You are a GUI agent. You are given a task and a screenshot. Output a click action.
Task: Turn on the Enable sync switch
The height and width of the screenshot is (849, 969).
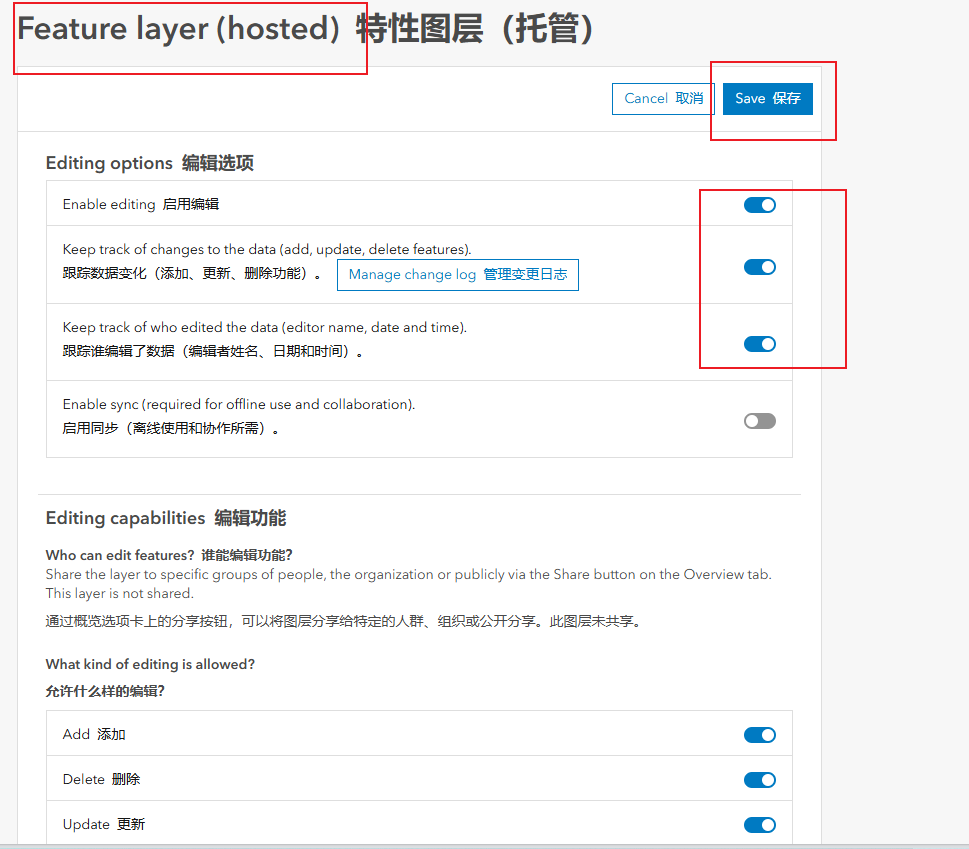click(x=760, y=421)
